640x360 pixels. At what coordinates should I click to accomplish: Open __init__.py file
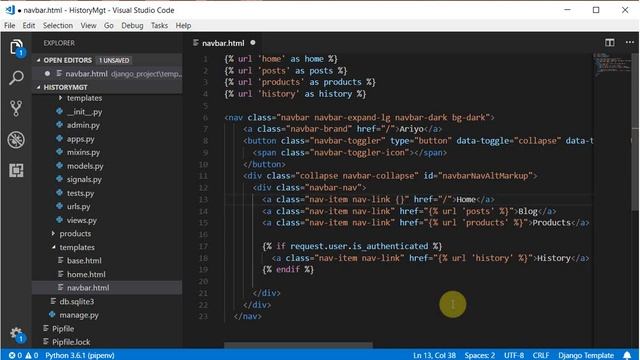tap(84, 111)
